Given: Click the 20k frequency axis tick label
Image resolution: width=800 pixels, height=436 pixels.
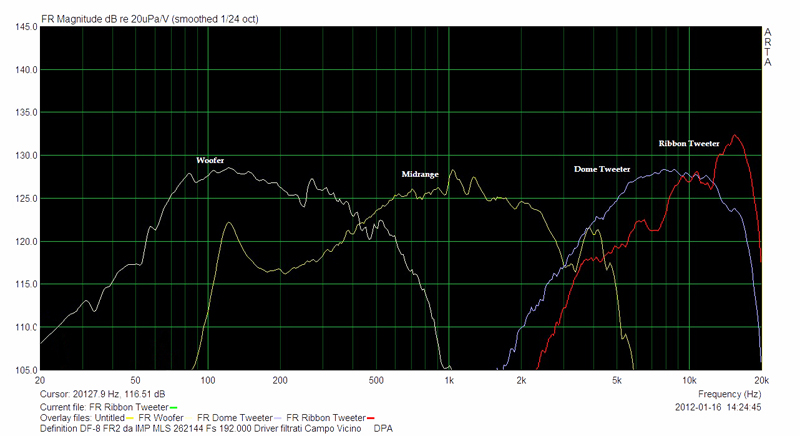Looking at the screenshot, I should click(760, 381).
